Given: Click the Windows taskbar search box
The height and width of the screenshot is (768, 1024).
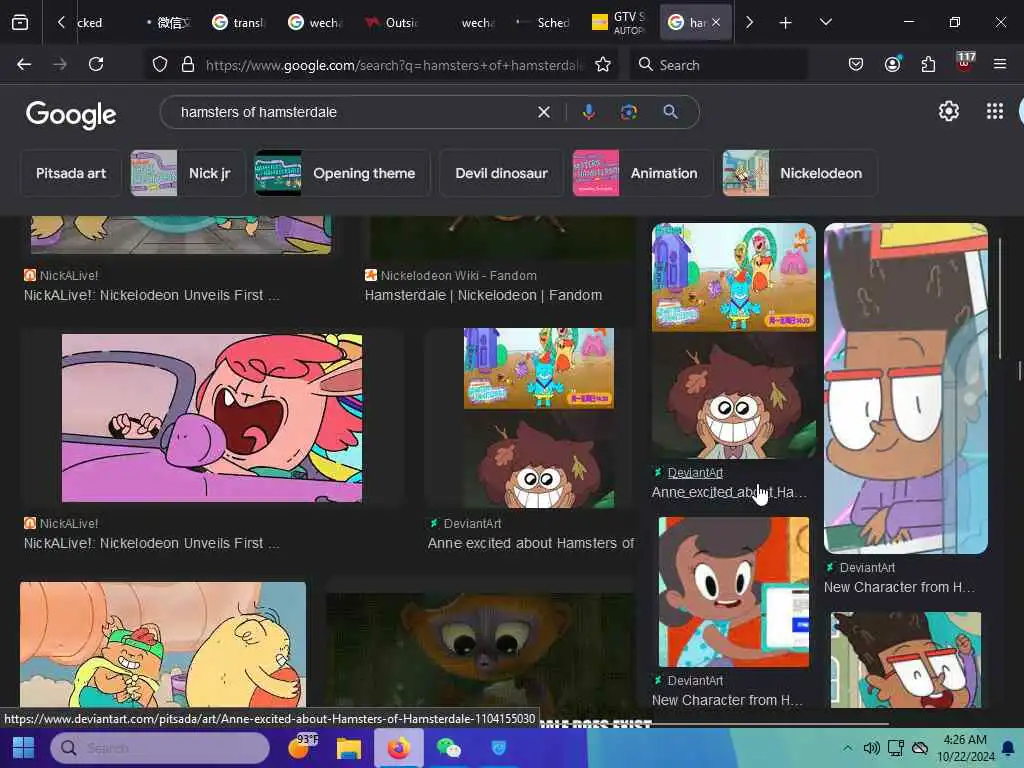Looking at the screenshot, I should [160, 748].
